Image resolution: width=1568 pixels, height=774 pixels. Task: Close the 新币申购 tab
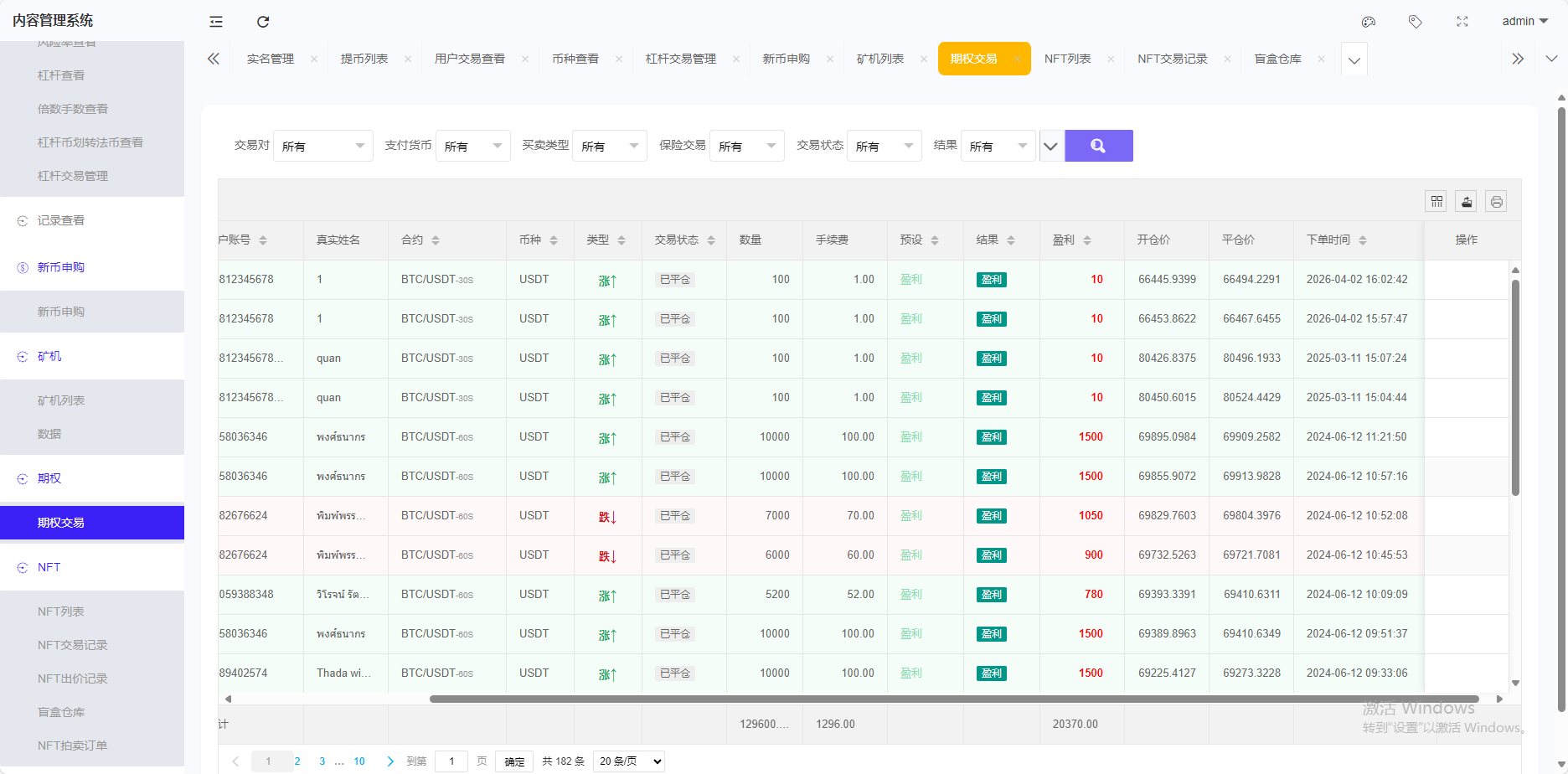coord(830,59)
